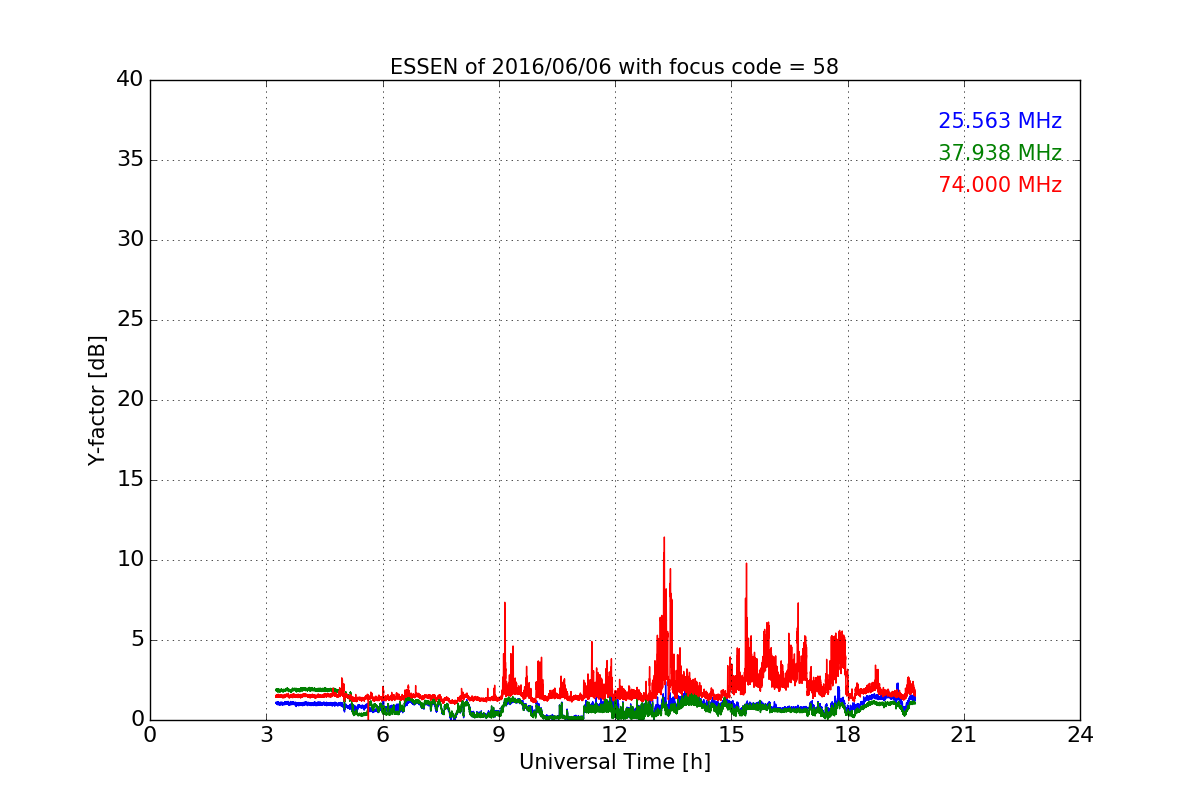
Task: Click the x-axis tick label 18
Action: [x=847, y=735]
